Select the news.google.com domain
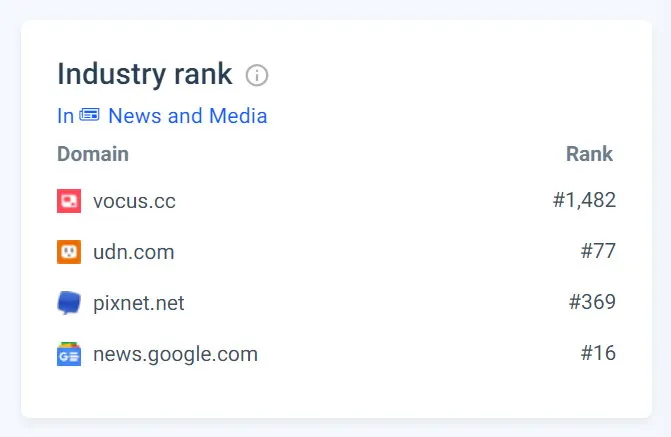The width and height of the screenshot is (671, 437). 175,354
